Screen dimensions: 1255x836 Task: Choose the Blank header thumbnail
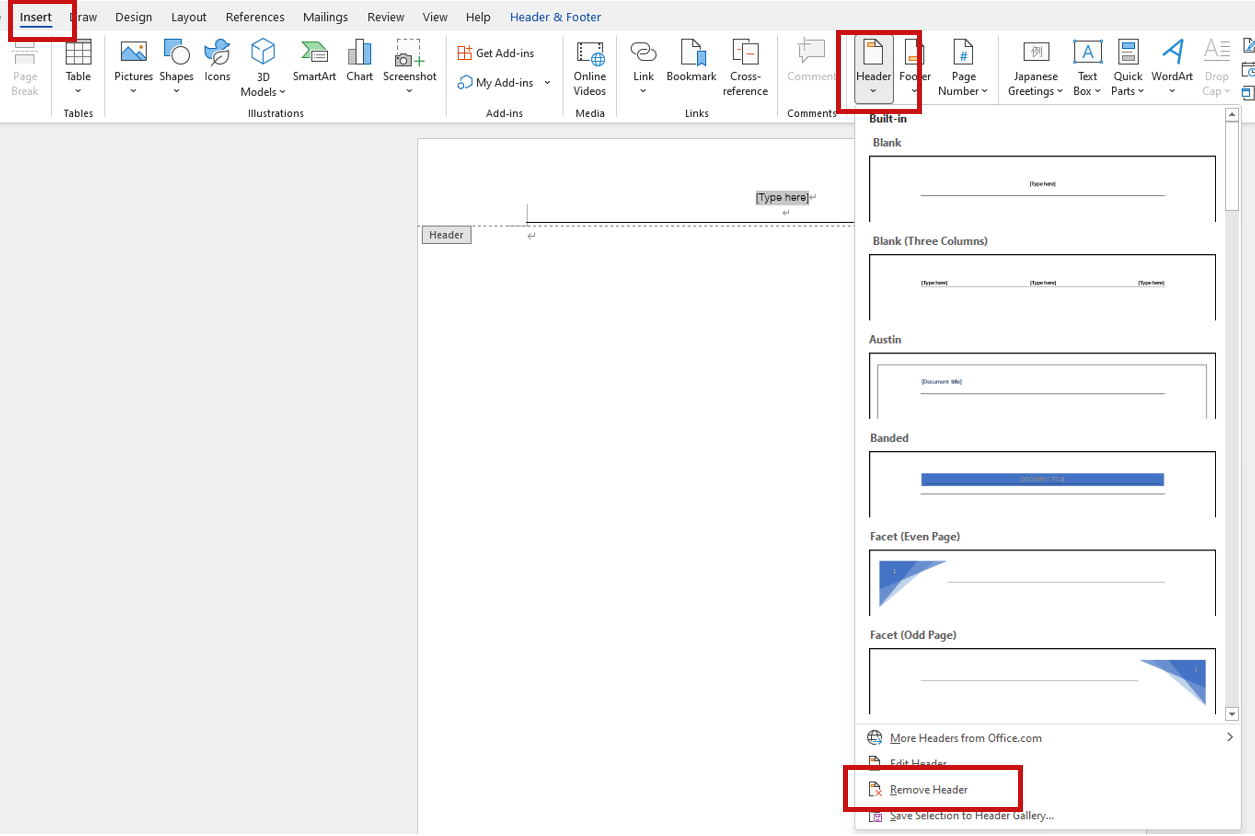pyautogui.click(x=1042, y=188)
